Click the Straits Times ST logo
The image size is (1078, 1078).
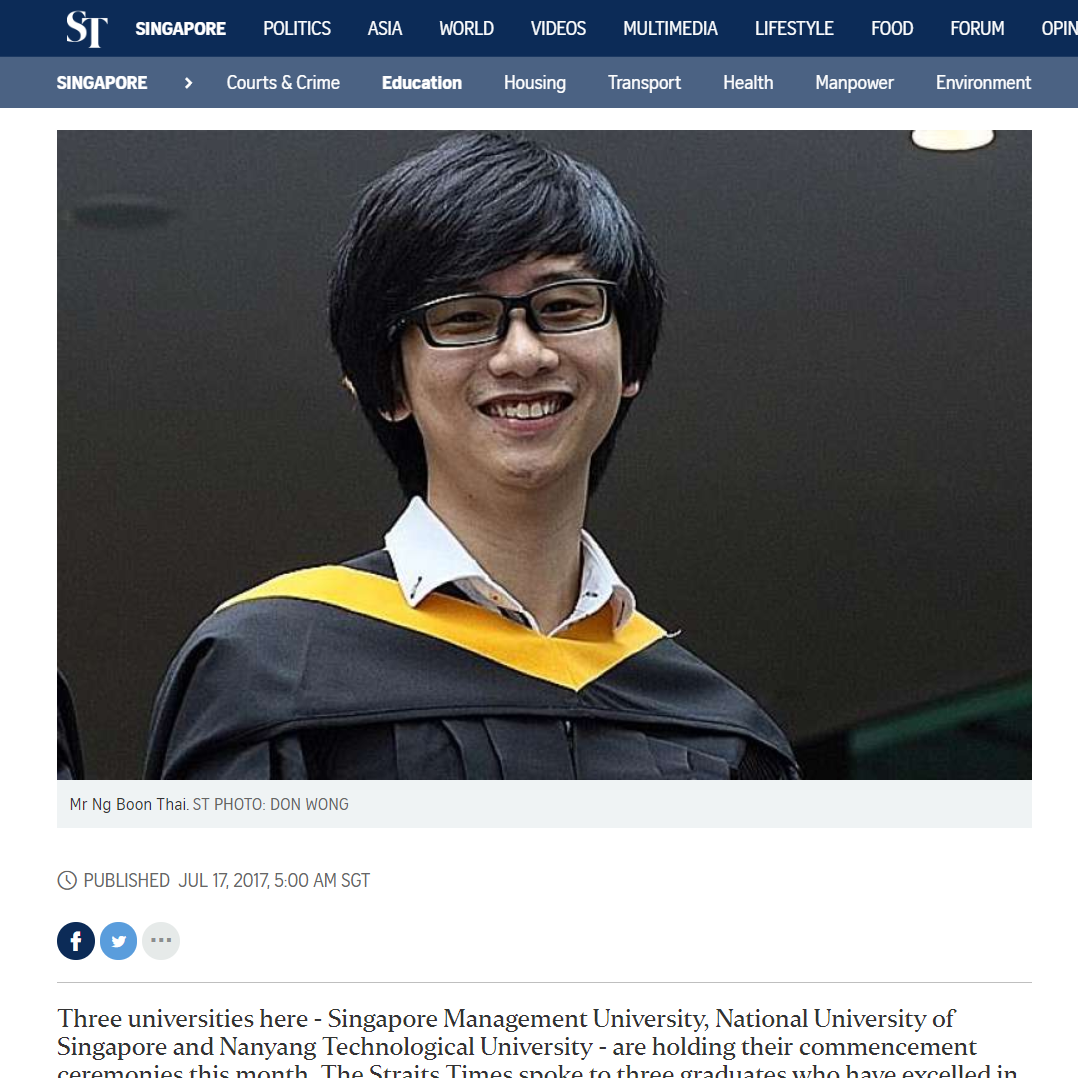(87, 29)
